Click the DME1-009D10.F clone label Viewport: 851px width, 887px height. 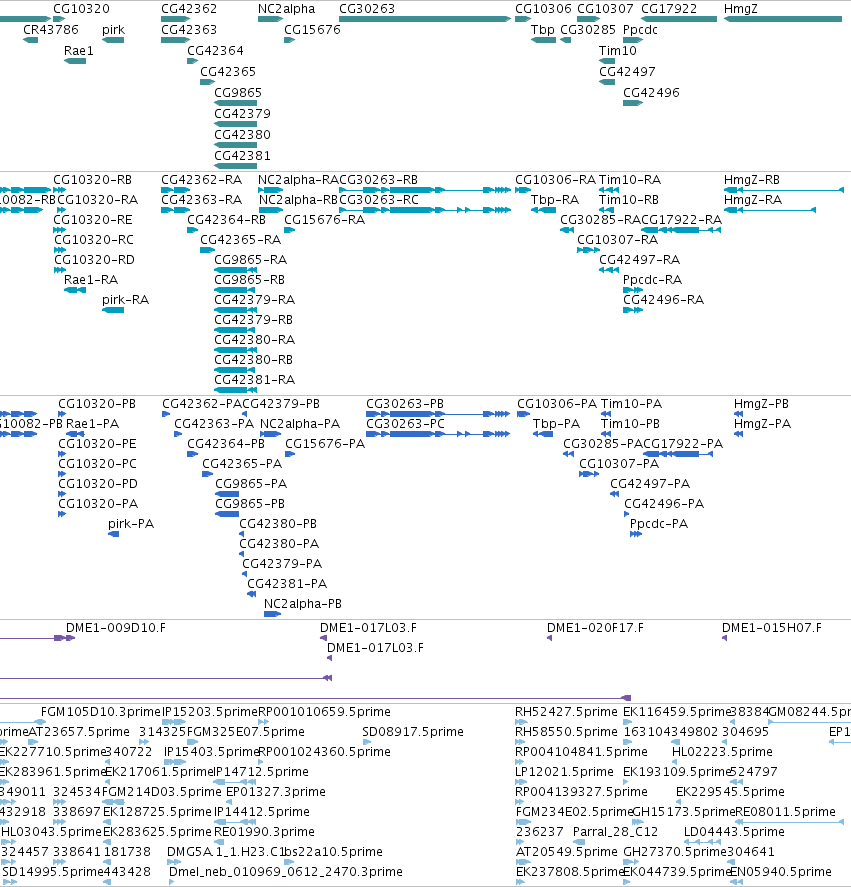(116, 627)
